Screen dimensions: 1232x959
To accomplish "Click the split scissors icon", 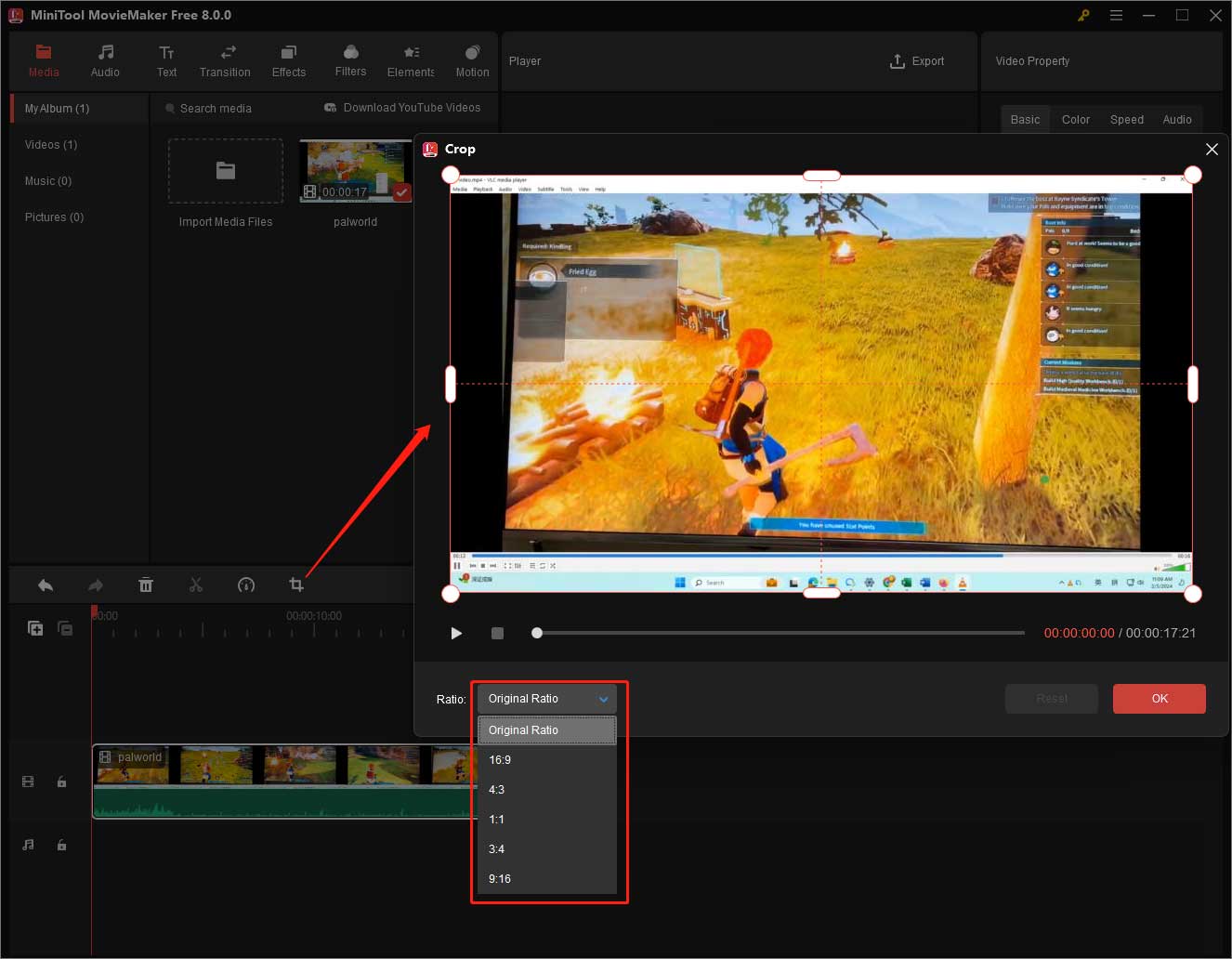I will click(196, 585).
